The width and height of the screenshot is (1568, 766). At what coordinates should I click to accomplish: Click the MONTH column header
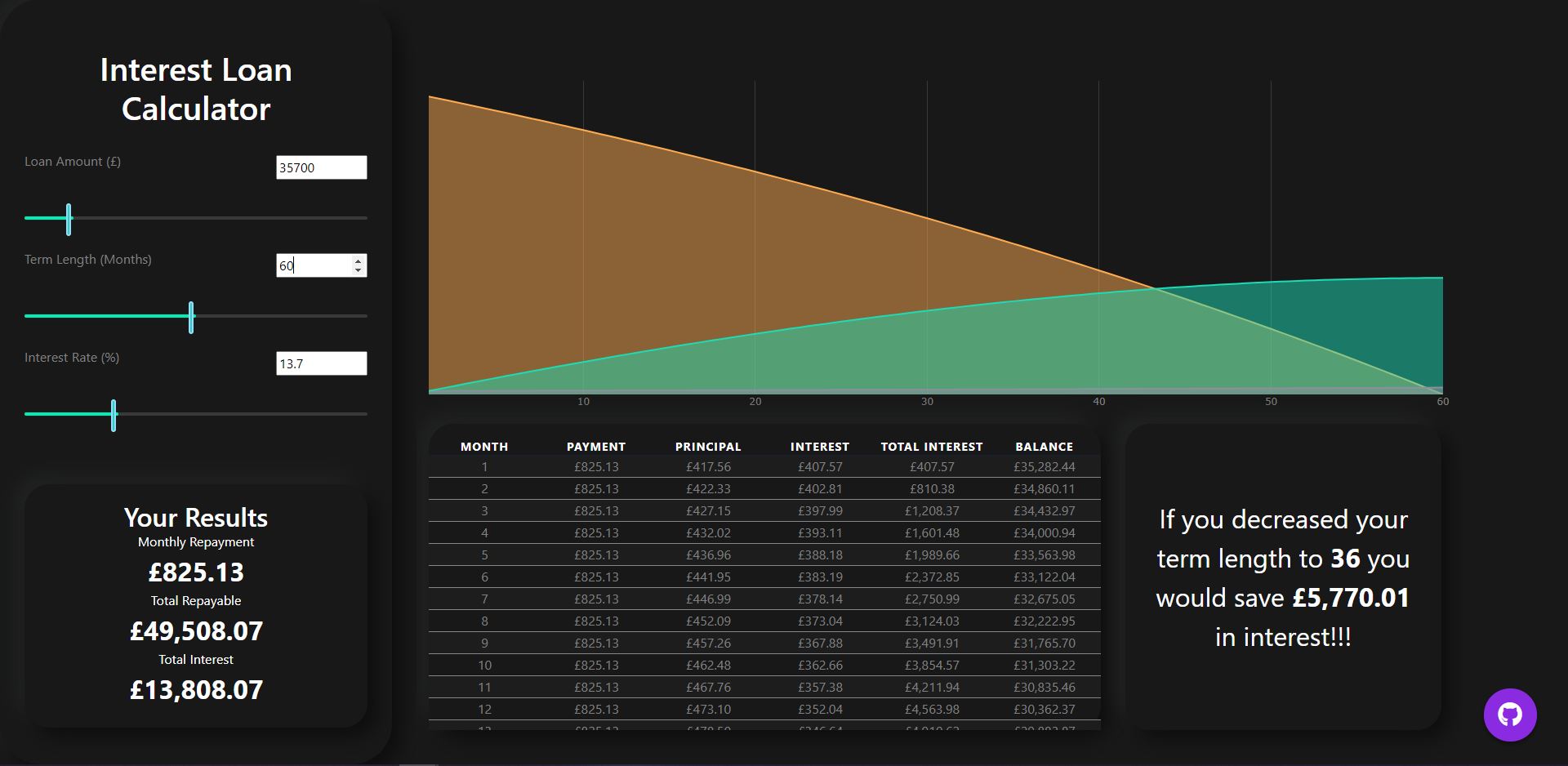point(484,447)
